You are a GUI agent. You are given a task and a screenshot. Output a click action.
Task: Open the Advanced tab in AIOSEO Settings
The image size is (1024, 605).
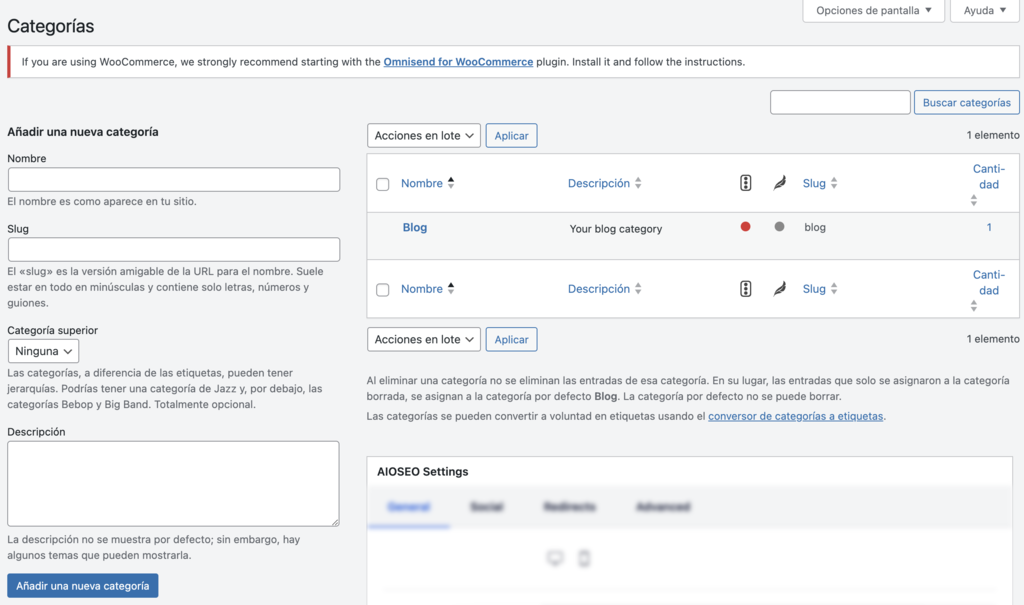point(663,507)
